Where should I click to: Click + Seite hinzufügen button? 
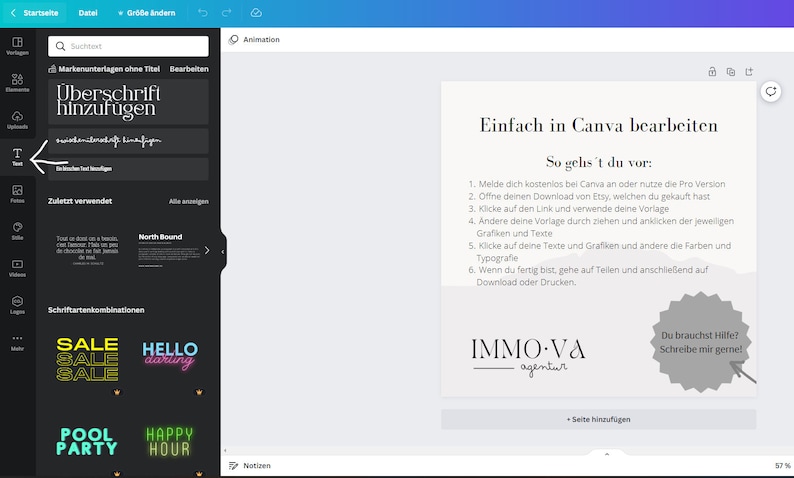[x=599, y=419]
